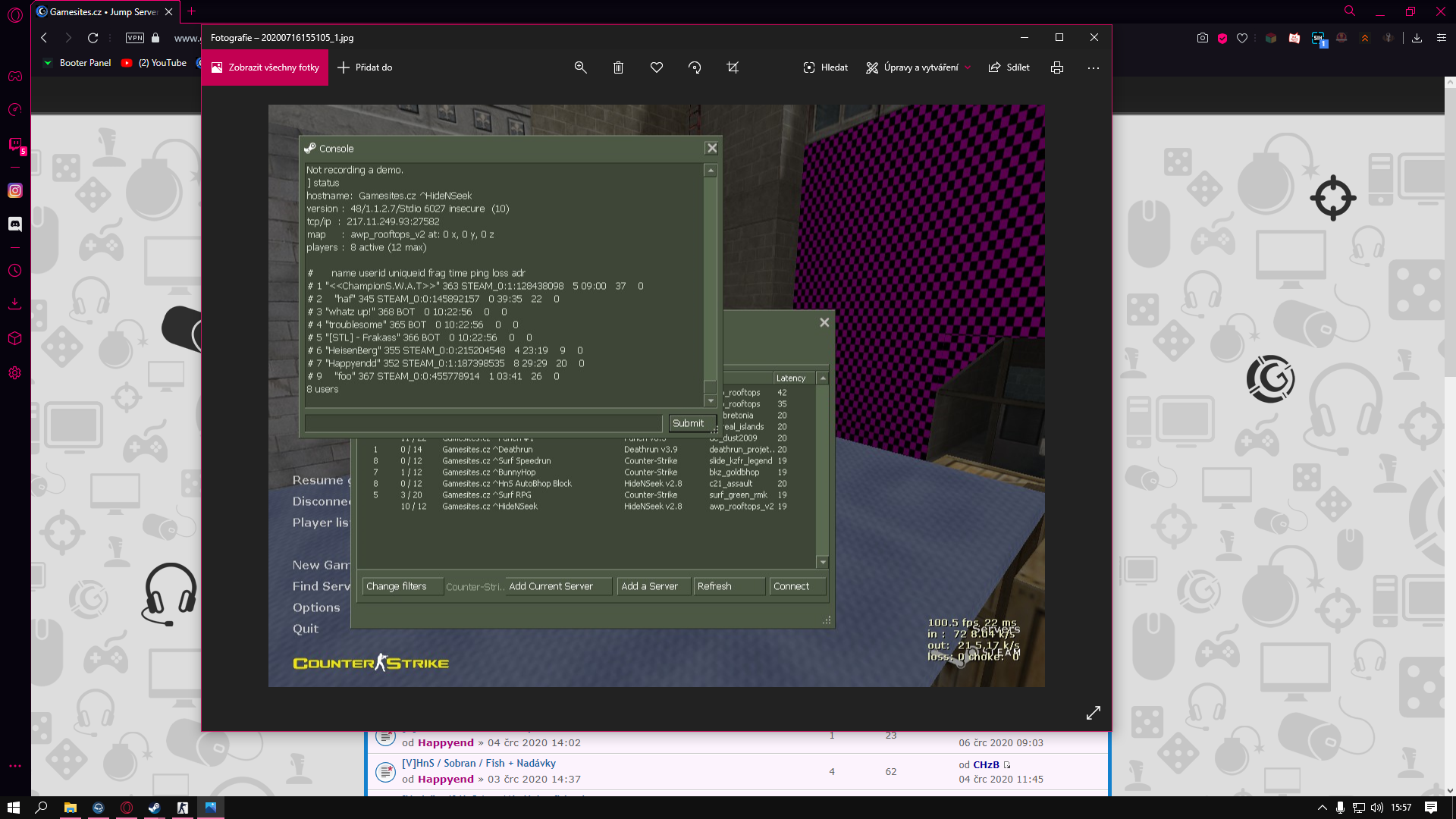Open the [V]HnS / Sobran / Fish forum topic

pos(479,763)
